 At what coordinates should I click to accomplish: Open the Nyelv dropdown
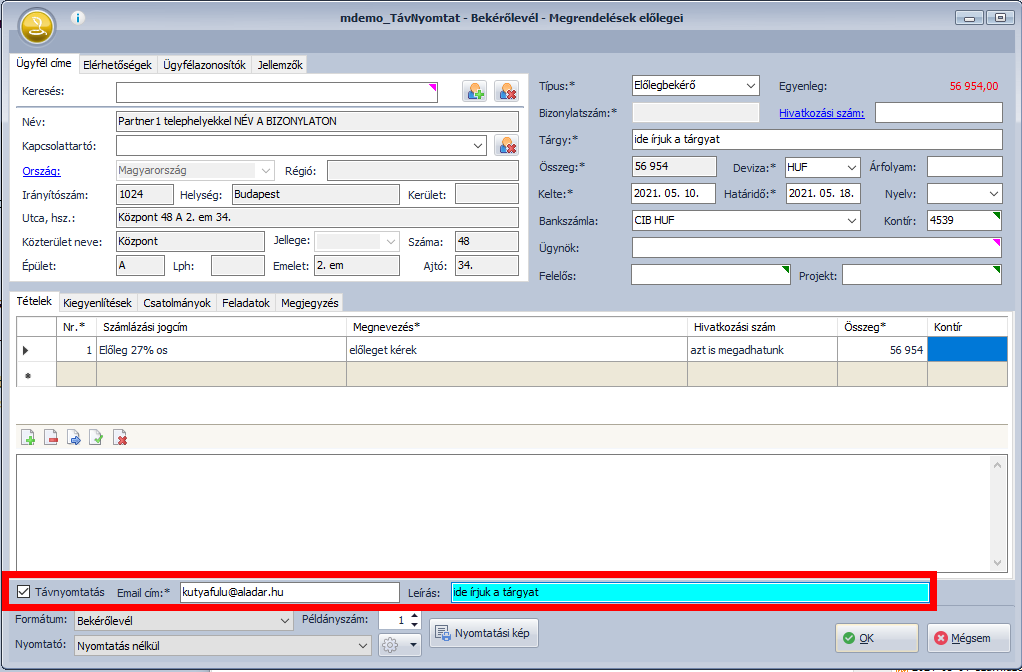[994, 194]
